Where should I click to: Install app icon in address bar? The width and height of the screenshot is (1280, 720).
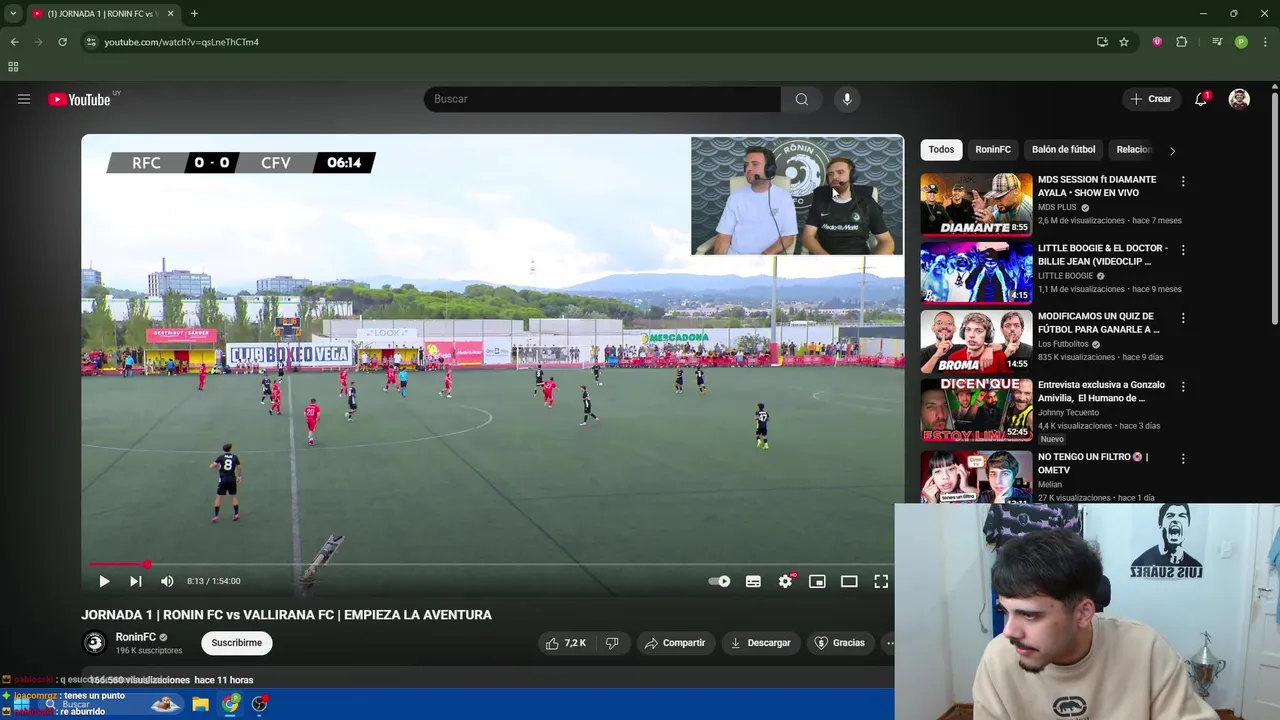coord(1102,42)
